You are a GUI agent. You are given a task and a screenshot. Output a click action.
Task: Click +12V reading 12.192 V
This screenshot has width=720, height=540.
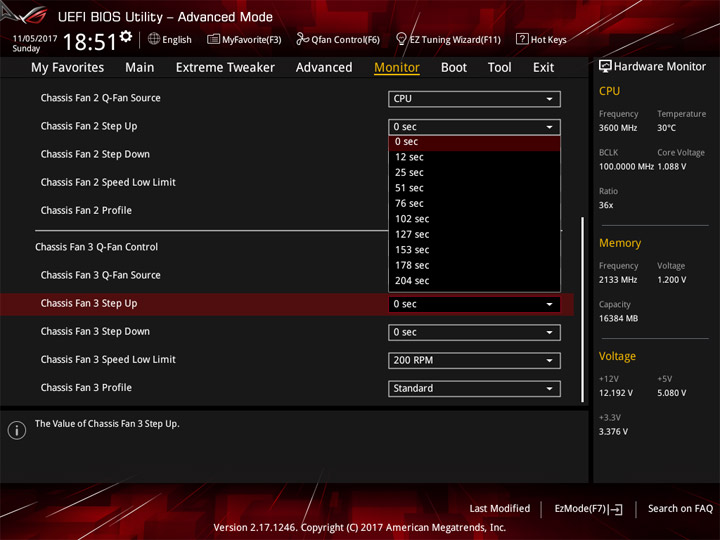click(x=616, y=393)
